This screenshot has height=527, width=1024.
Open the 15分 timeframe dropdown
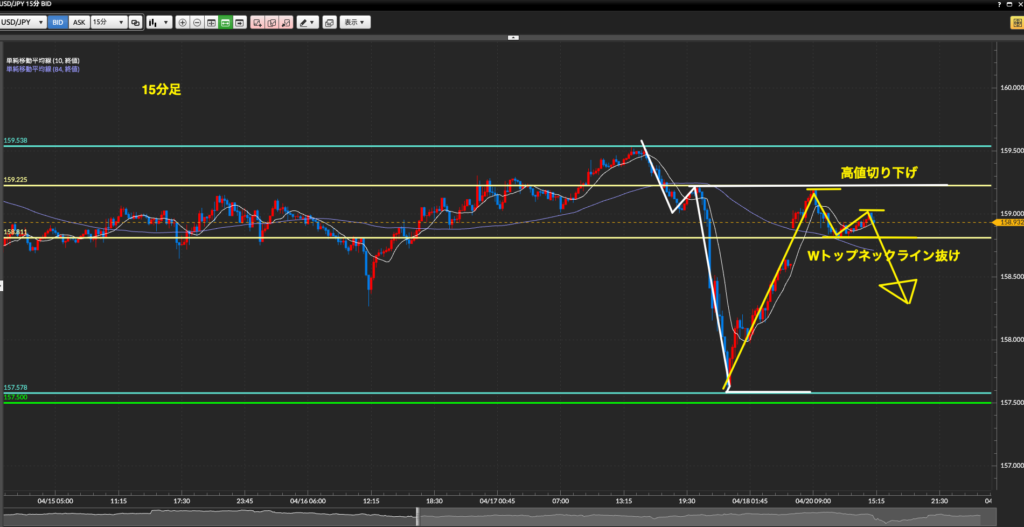pyautogui.click(x=107, y=22)
